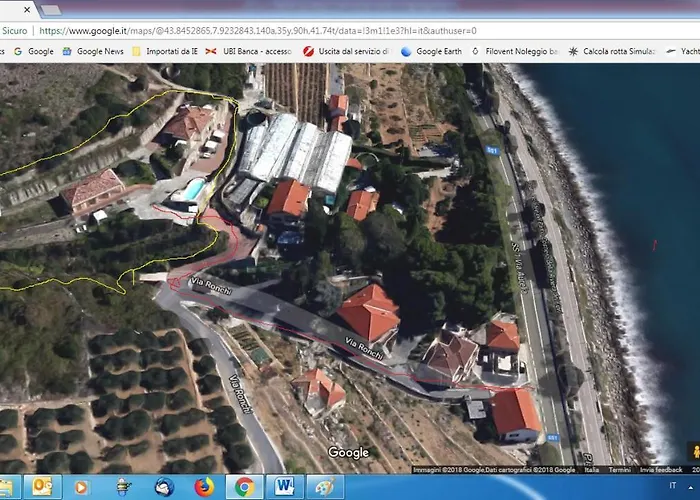Click the SS1 Via Aurelia road label
Image resolution: width=700 pixels, height=500 pixels.
[x=520, y=267]
